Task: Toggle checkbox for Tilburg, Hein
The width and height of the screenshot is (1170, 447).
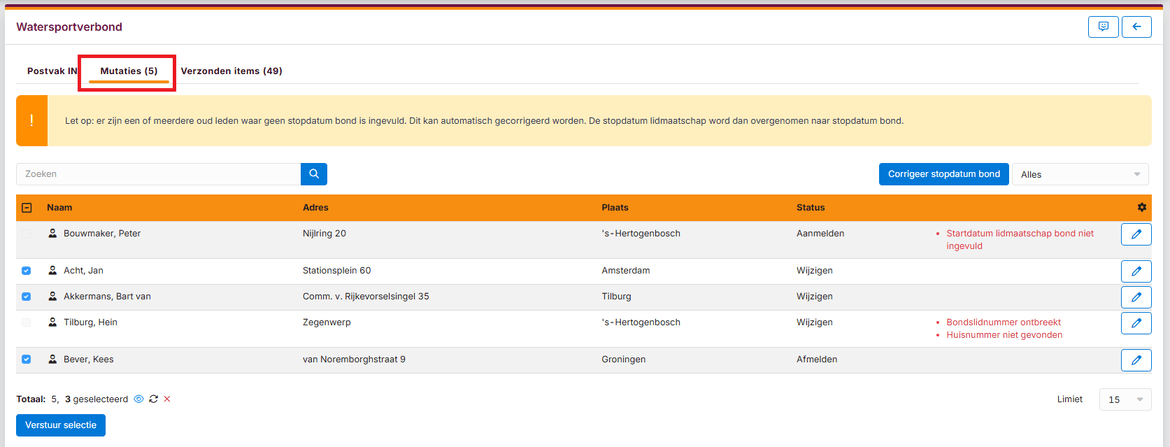Action: click(x=27, y=322)
